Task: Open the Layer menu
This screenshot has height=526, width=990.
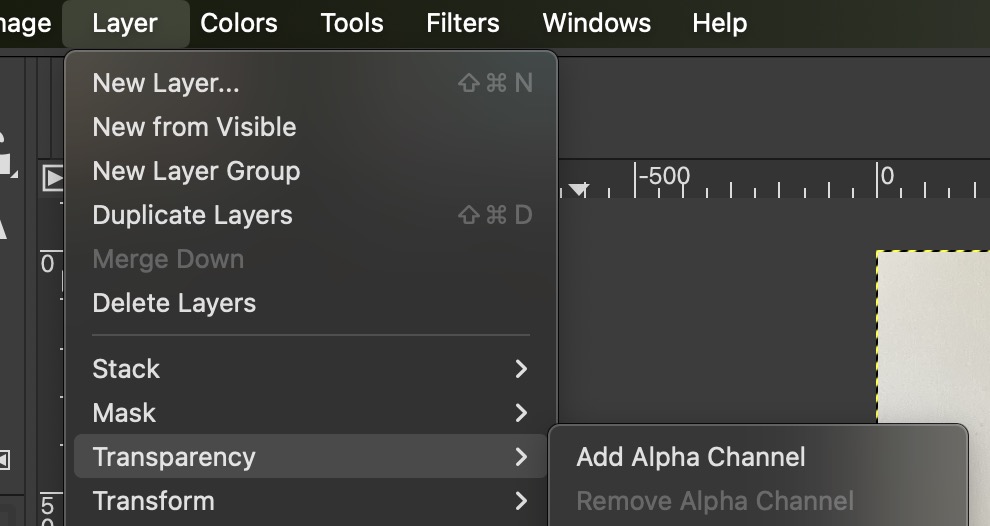Action: click(x=125, y=23)
